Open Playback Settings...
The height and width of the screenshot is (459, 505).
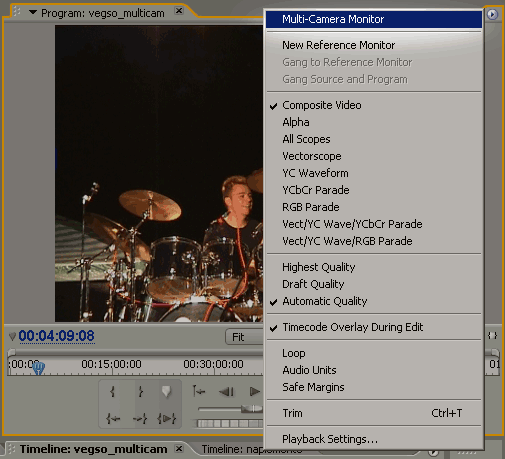[x=374, y=439]
